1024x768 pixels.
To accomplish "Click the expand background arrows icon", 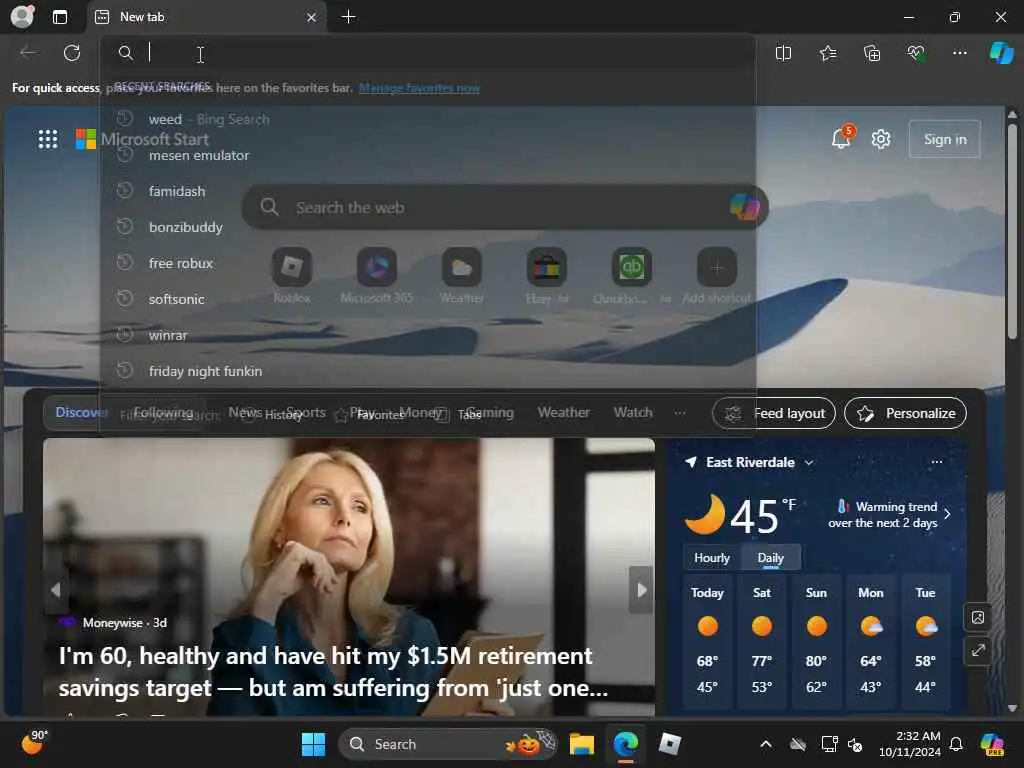I will (x=978, y=650).
